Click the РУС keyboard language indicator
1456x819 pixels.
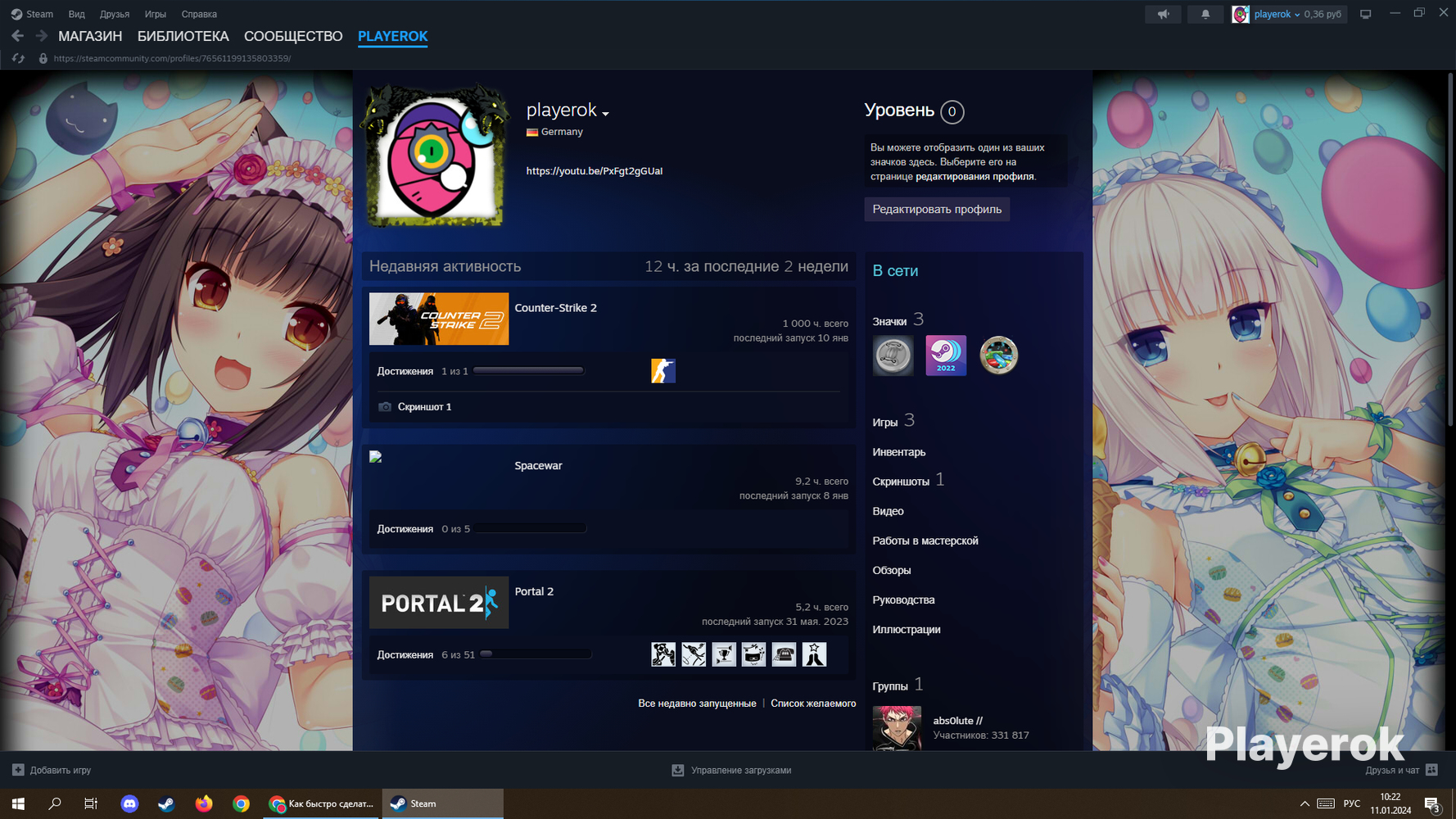[1352, 803]
